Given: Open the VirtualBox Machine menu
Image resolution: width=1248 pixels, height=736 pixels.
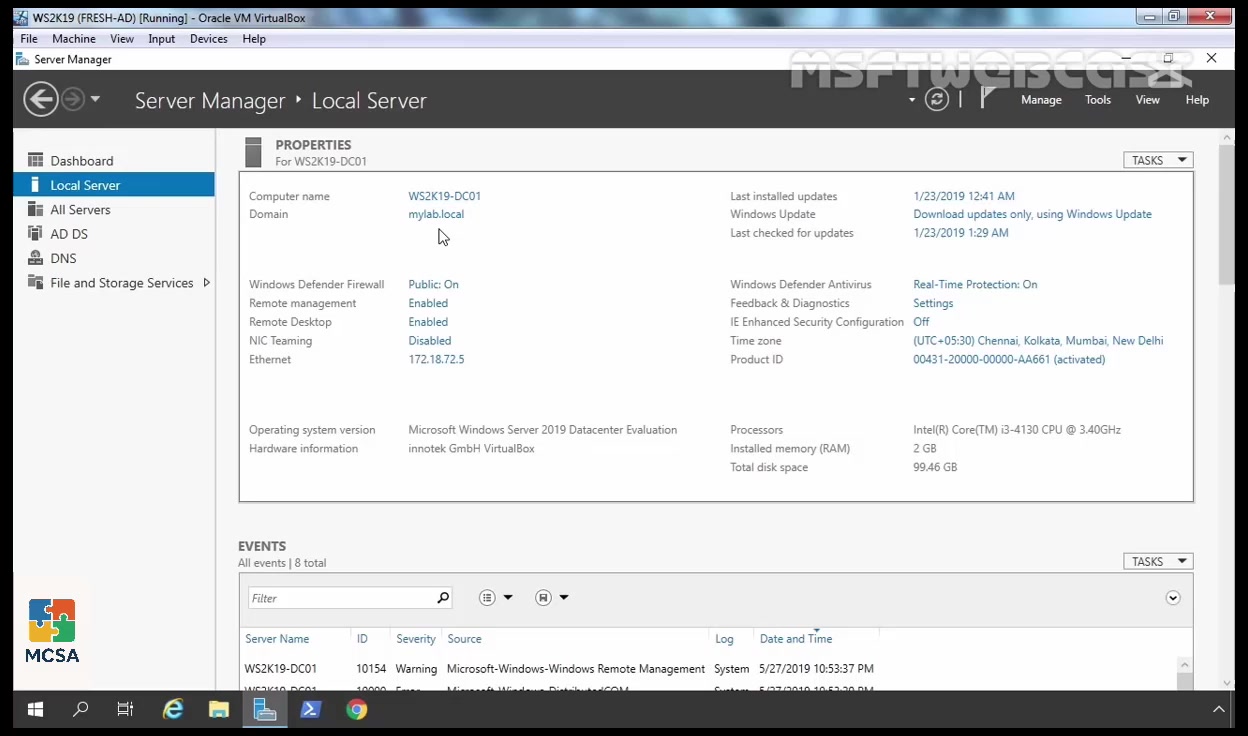Looking at the screenshot, I should pos(74,39).
